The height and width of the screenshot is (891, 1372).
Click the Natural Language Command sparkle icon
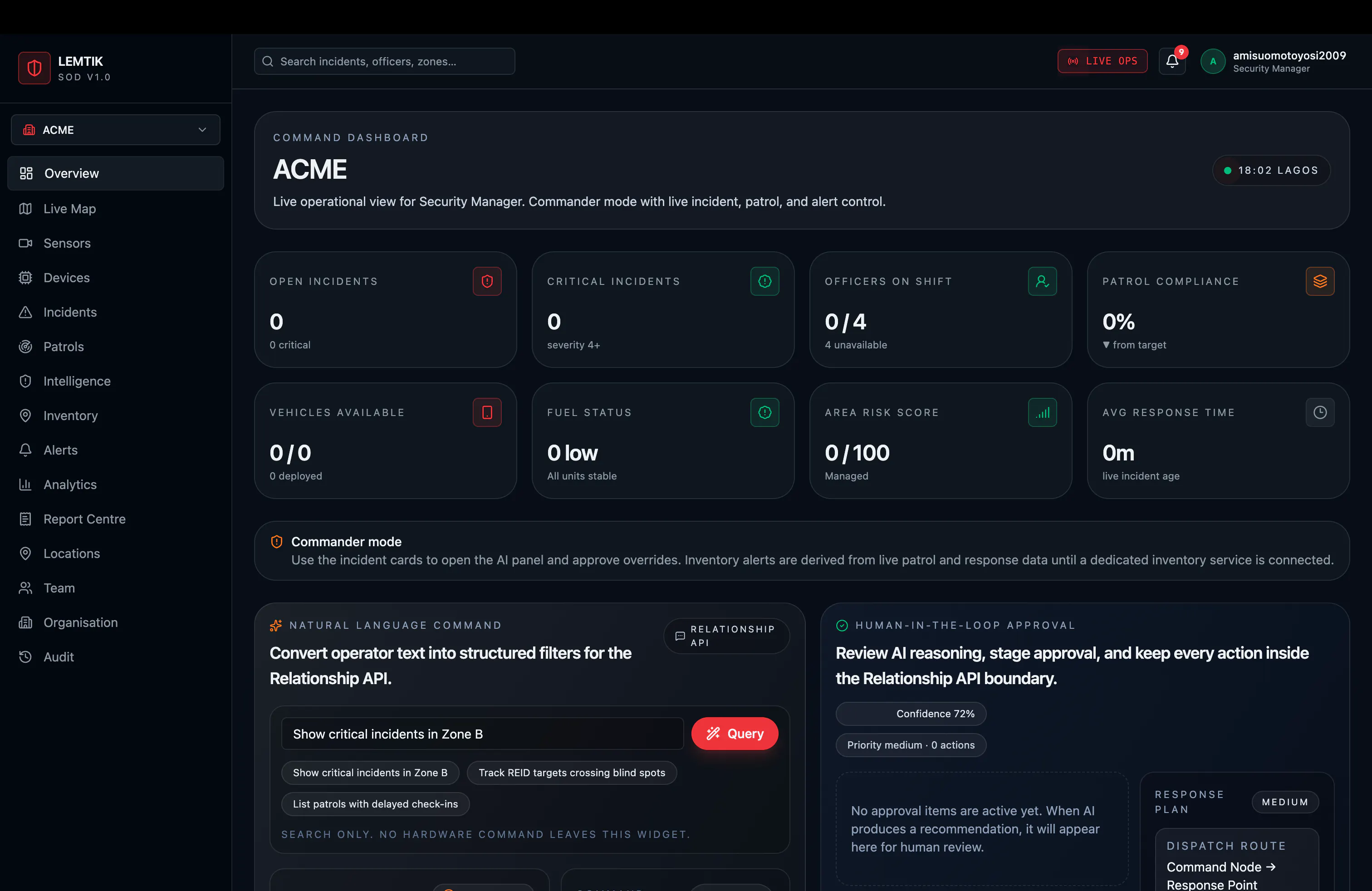[x=275, y=625]
